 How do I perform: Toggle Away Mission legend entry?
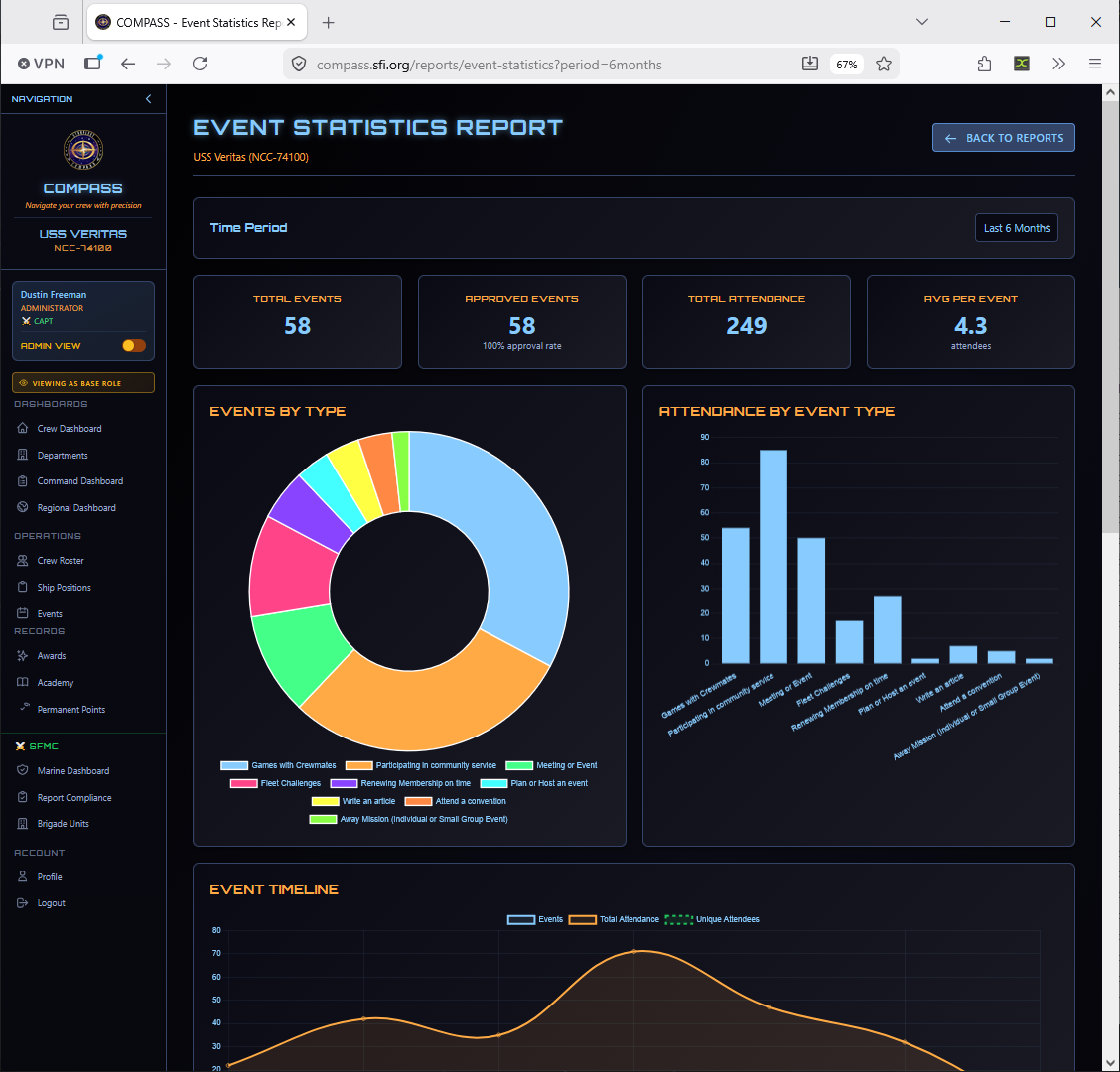[x=408, y=819]
